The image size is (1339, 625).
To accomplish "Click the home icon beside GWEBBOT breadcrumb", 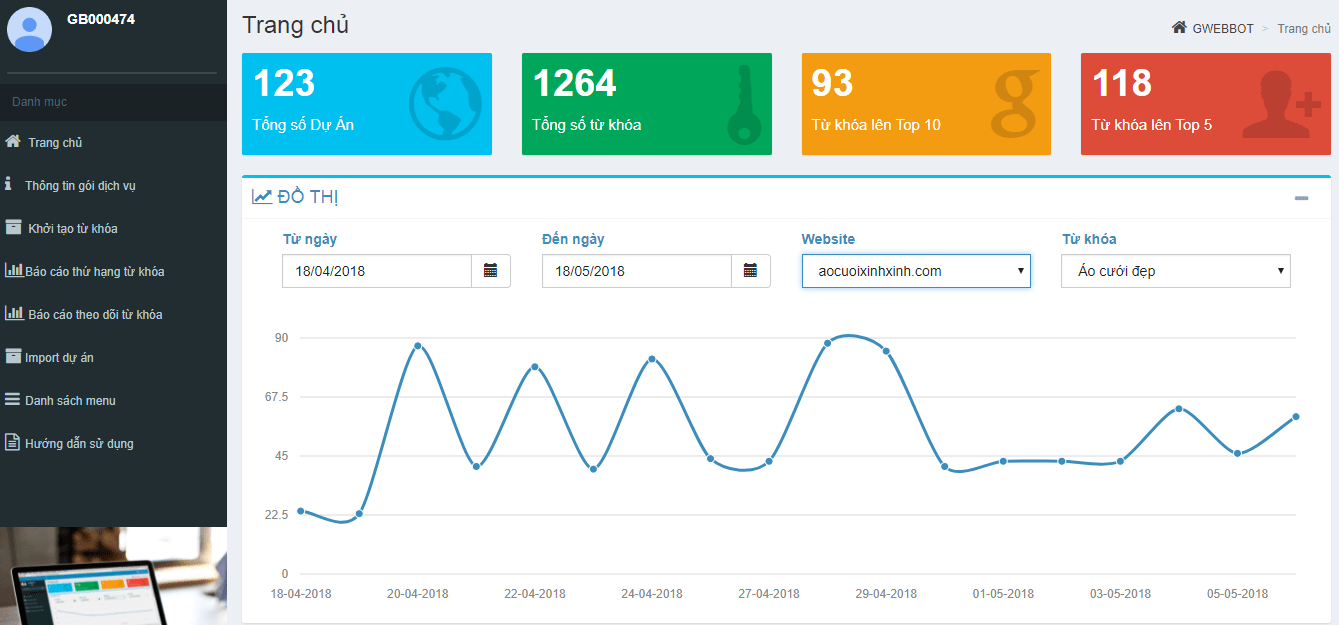I will [1179, 28].
